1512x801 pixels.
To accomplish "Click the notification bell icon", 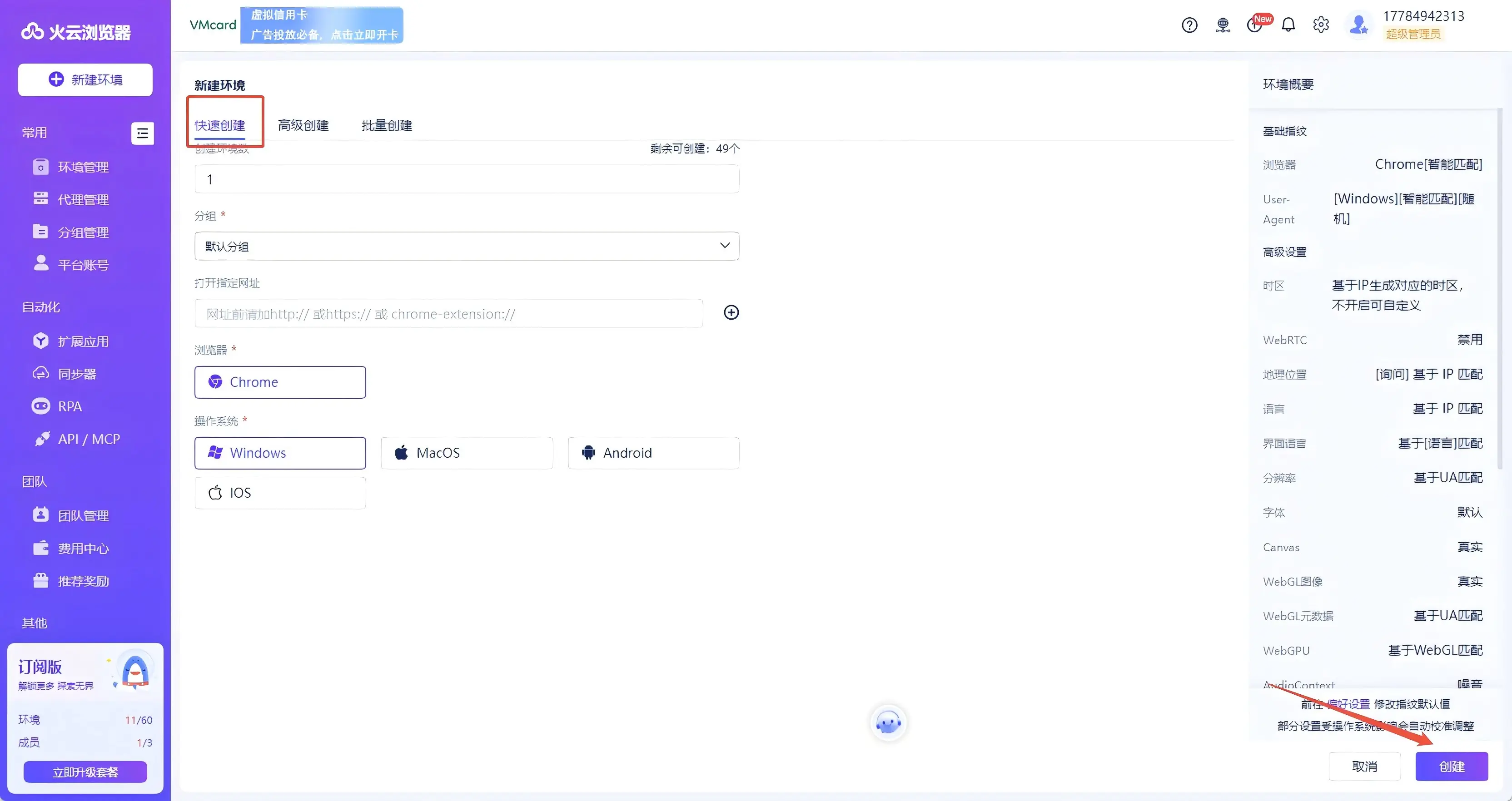I will click(1288, 25).
